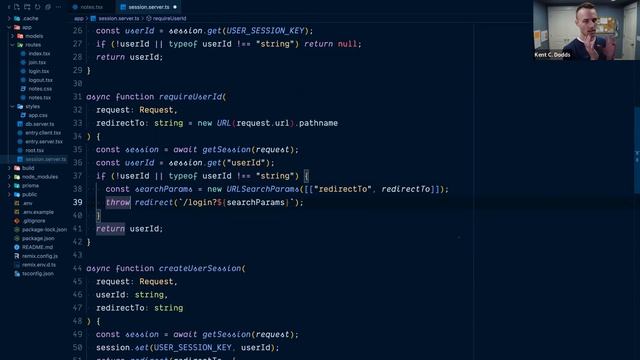Open login.tsx in the file tree
The width and height of the screenshot is (640, 360).
(x=39, y=71)
